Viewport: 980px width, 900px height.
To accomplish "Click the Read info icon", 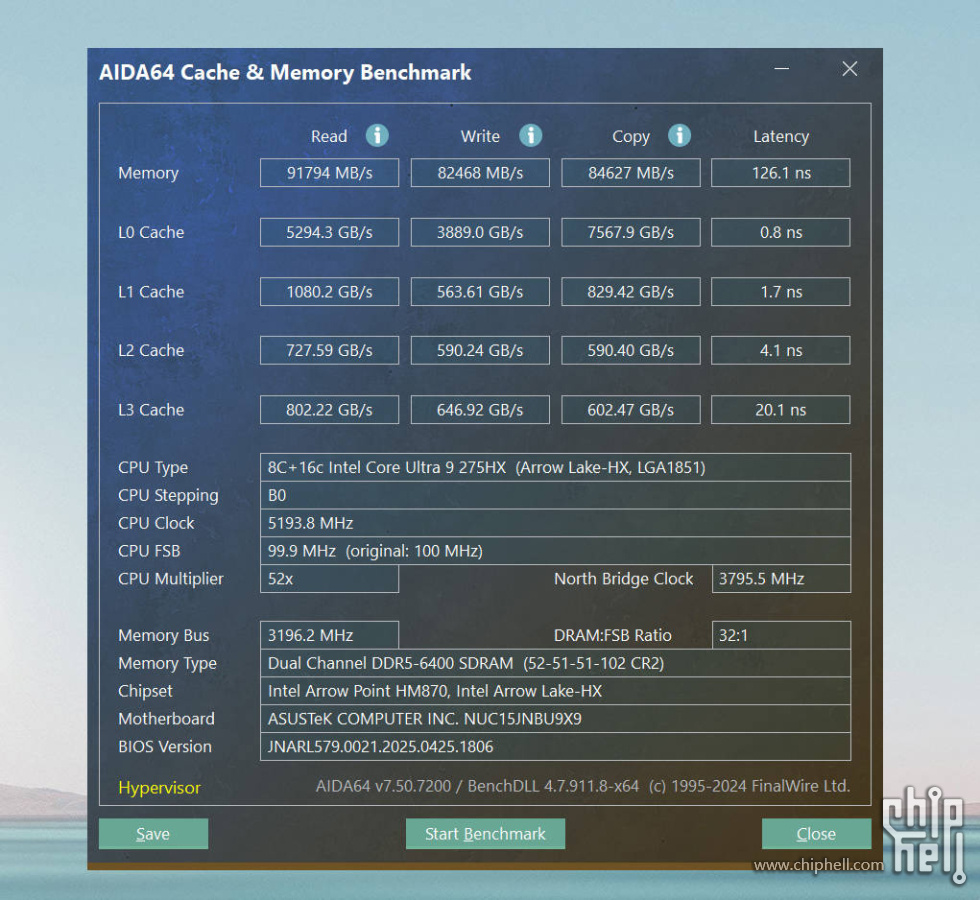I will [377, 135].
